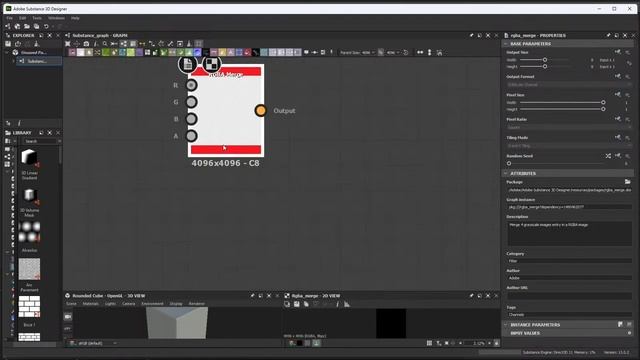Viewport: 640px width, 360px height.
Task: Click the B input connector
Action: pos(191,119)
